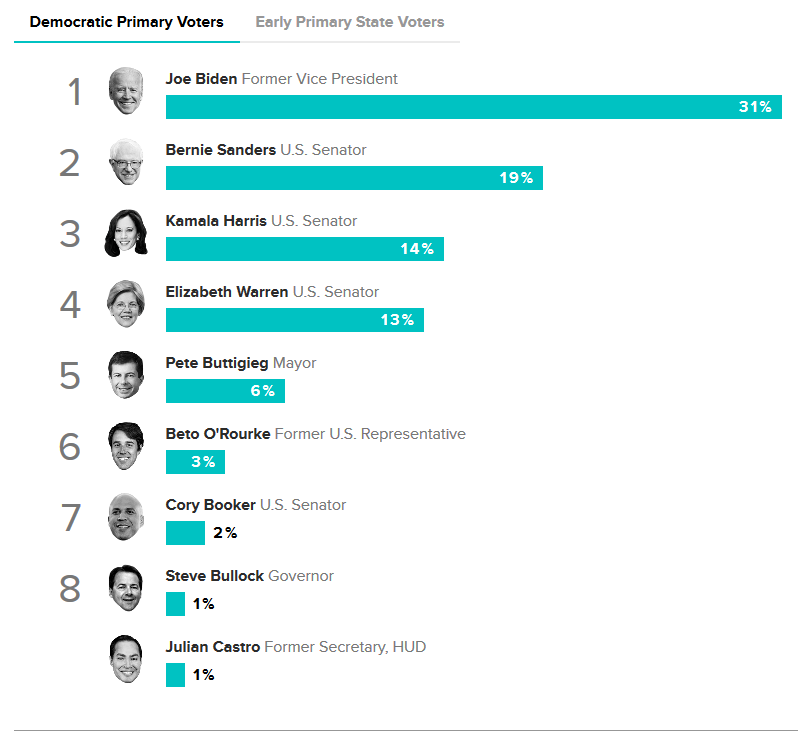Select Kamala Harris' headshot image
This screenshot has width=801, height=742.
(126, 233)
